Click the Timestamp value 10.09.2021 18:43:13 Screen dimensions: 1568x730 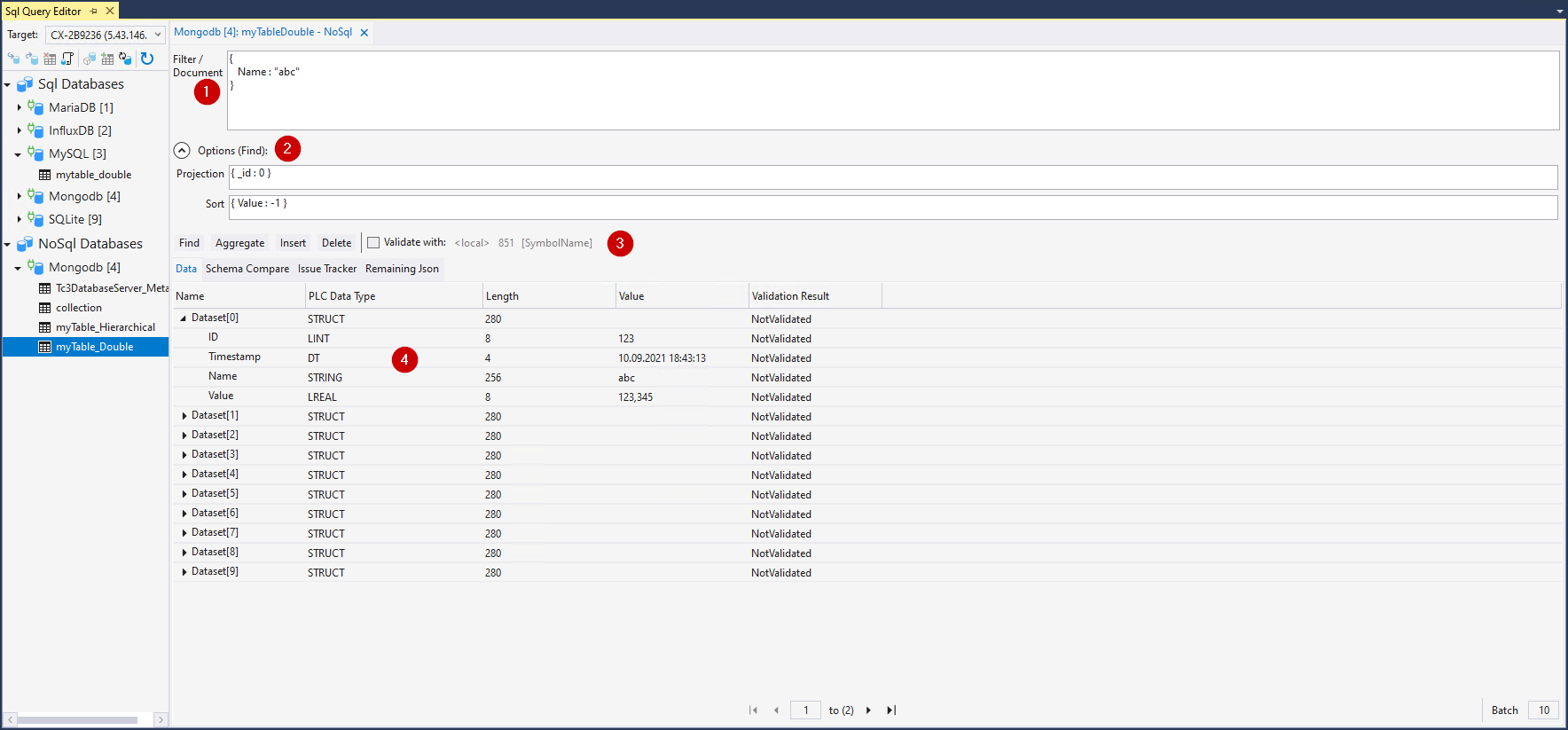click(662, 358)
